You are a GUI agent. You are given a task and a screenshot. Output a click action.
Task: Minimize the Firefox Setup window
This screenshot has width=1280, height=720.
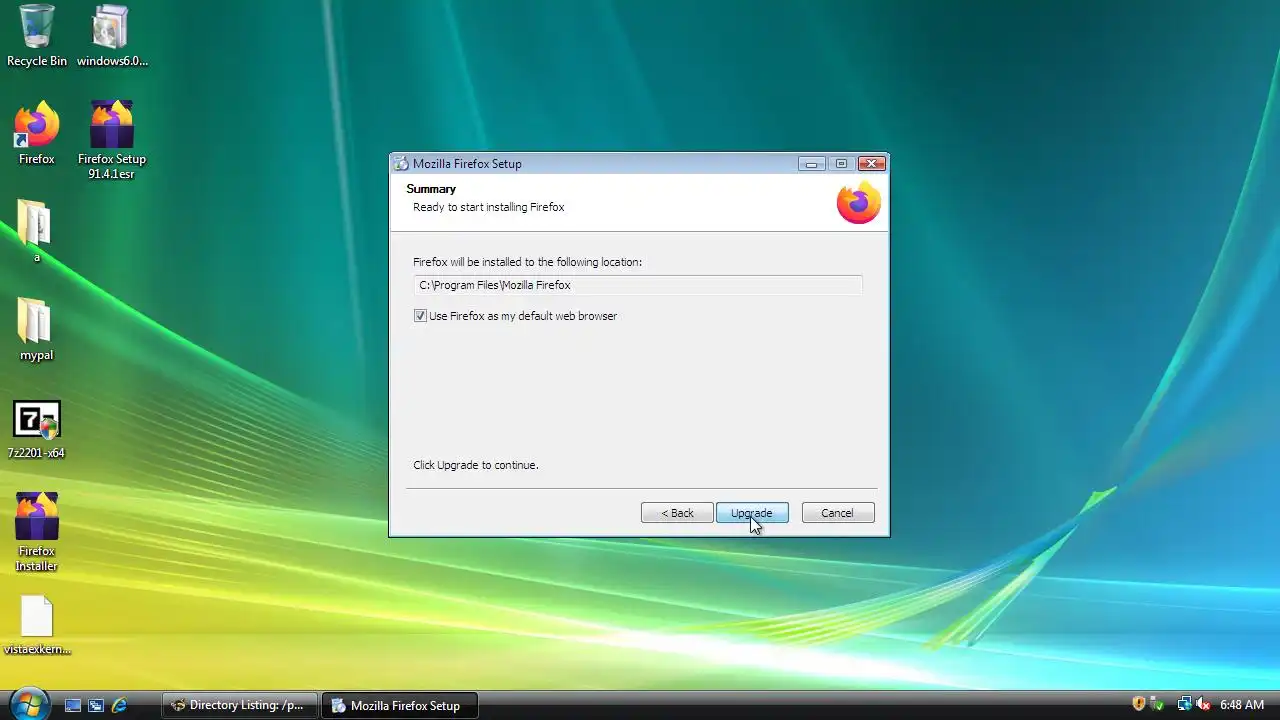(x=811, y=164)
